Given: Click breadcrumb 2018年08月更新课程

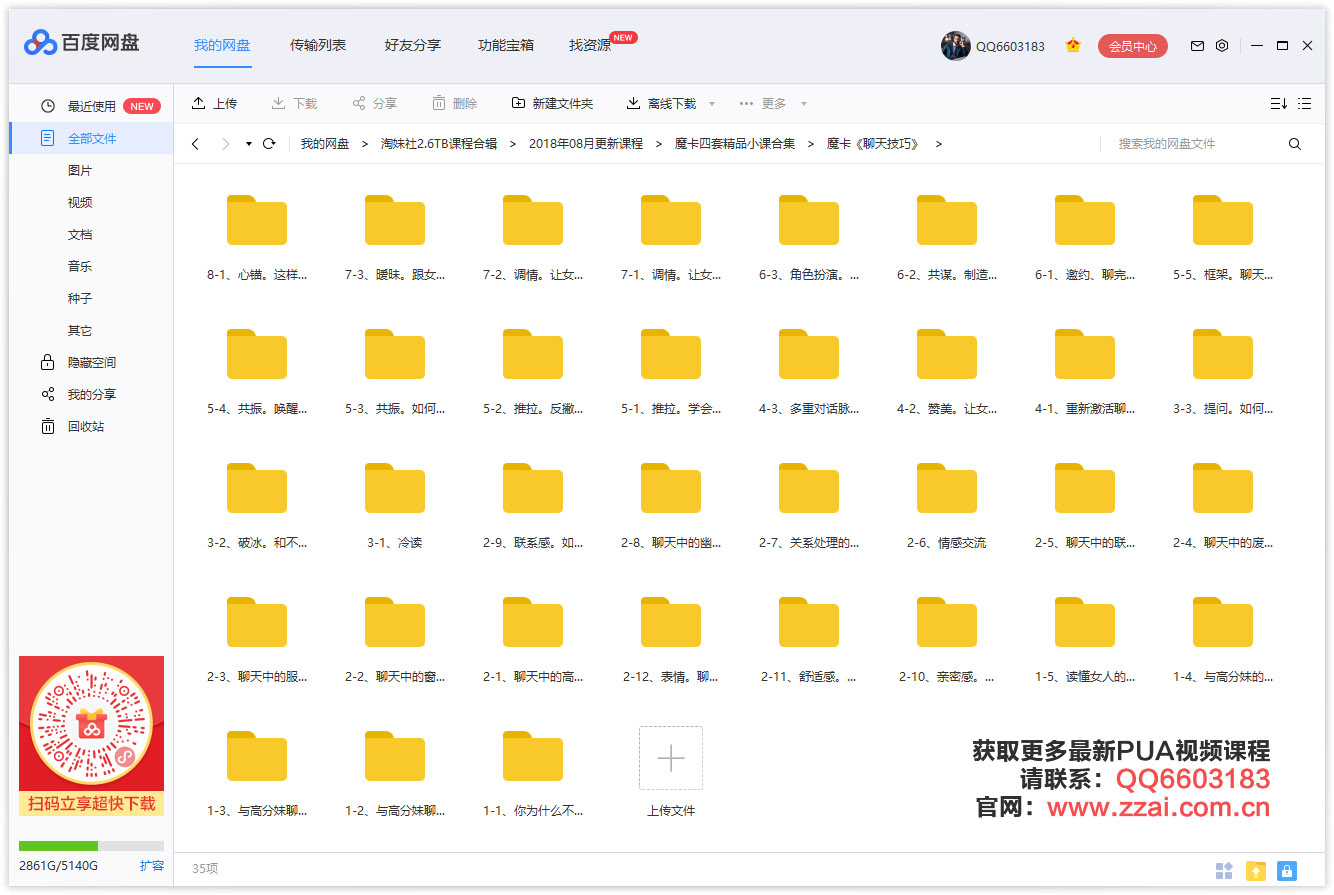Looking at the screenshot, I should tap(586, 144).
